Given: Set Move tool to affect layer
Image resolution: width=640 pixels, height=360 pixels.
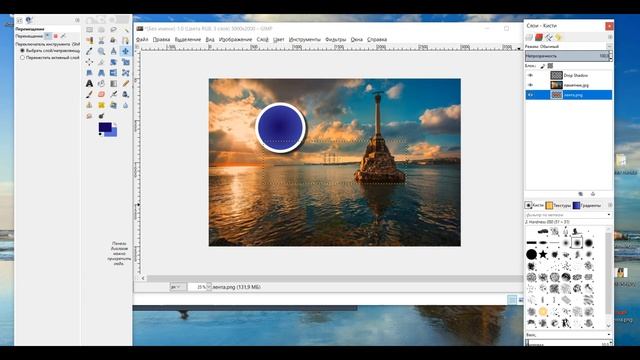Looking at the screenshot, I should [x=48, y=36].
